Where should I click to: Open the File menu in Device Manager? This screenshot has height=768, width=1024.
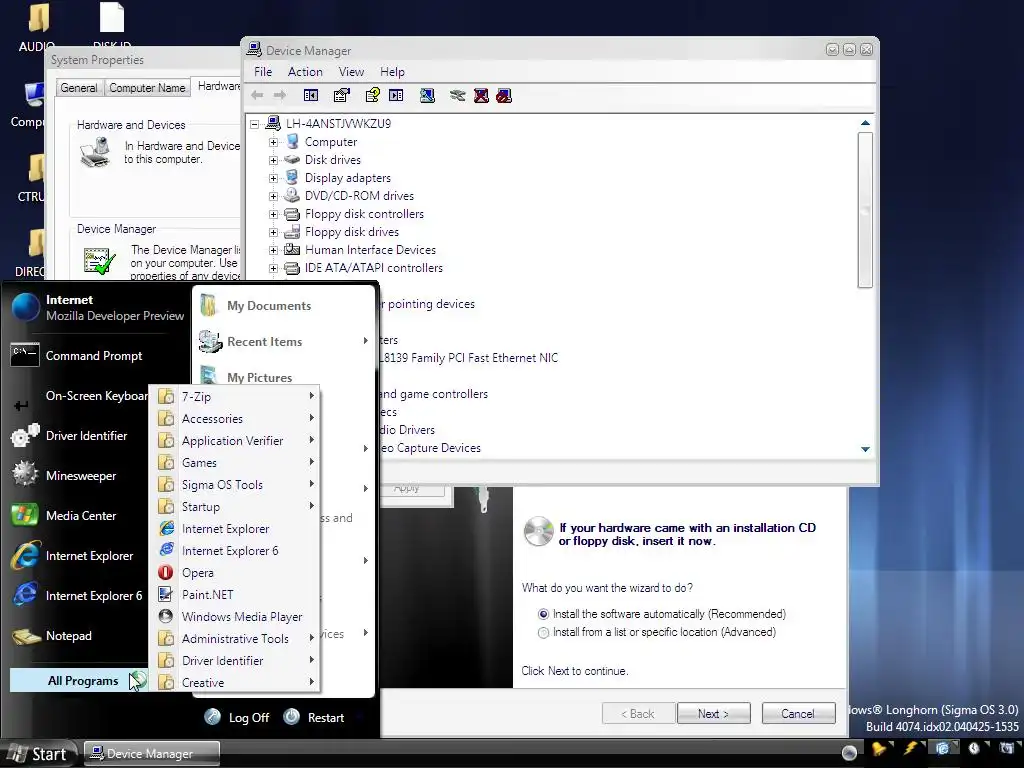(x=263, y=72)
